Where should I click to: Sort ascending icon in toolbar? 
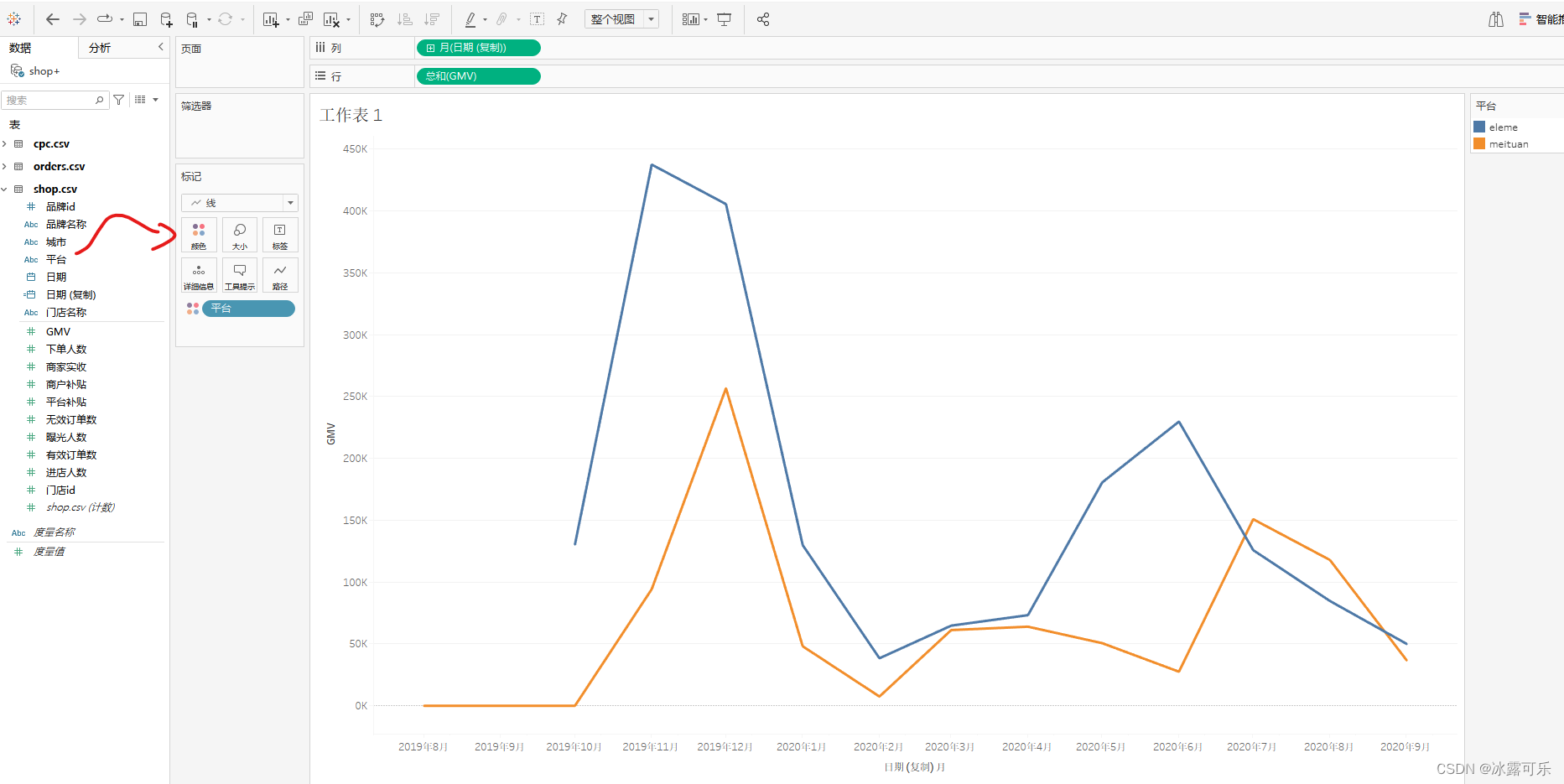click(x=405, y=19)
